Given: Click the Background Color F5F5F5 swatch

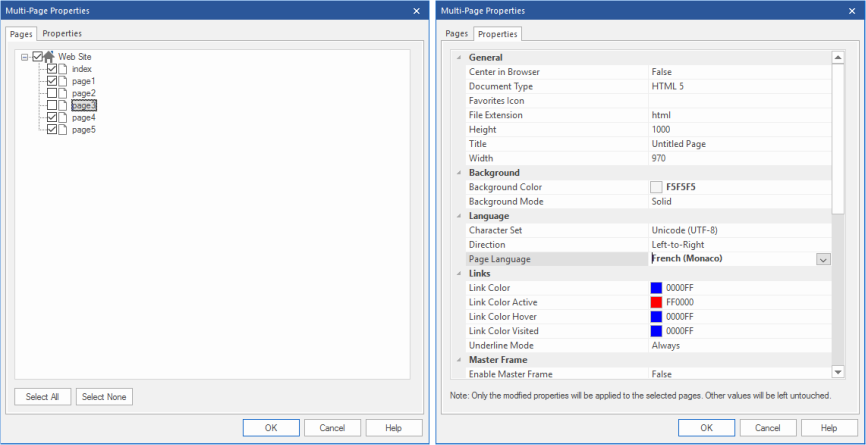Looking at the screenshot, I should 656,187.
